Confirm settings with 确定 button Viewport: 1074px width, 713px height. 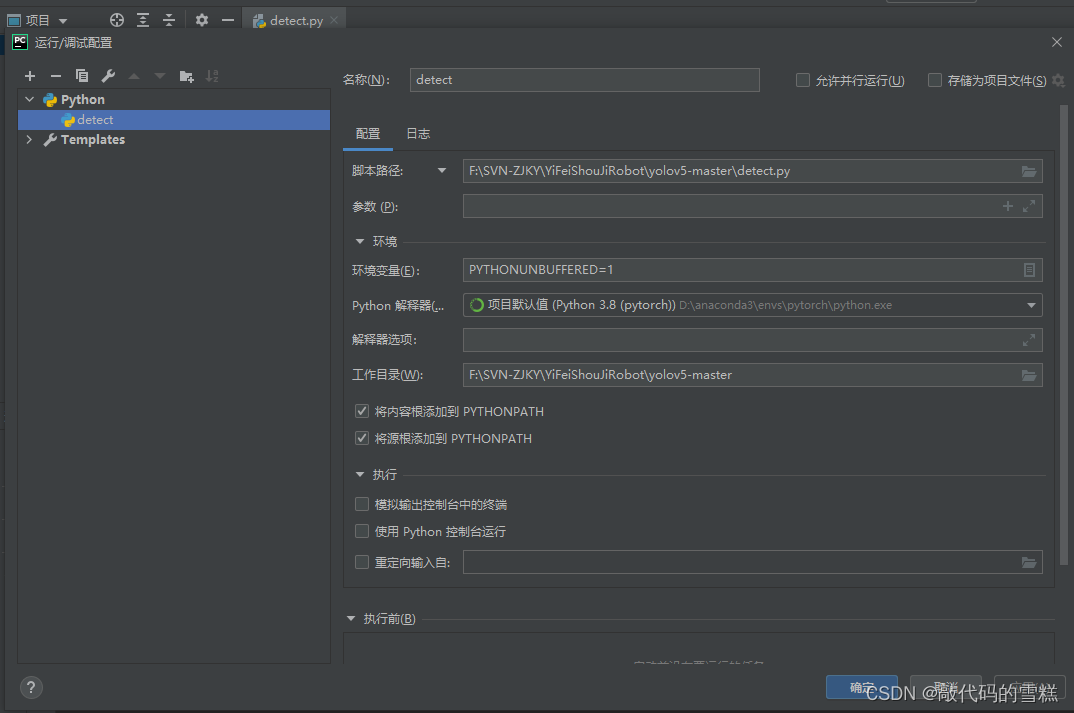point(861,687)
